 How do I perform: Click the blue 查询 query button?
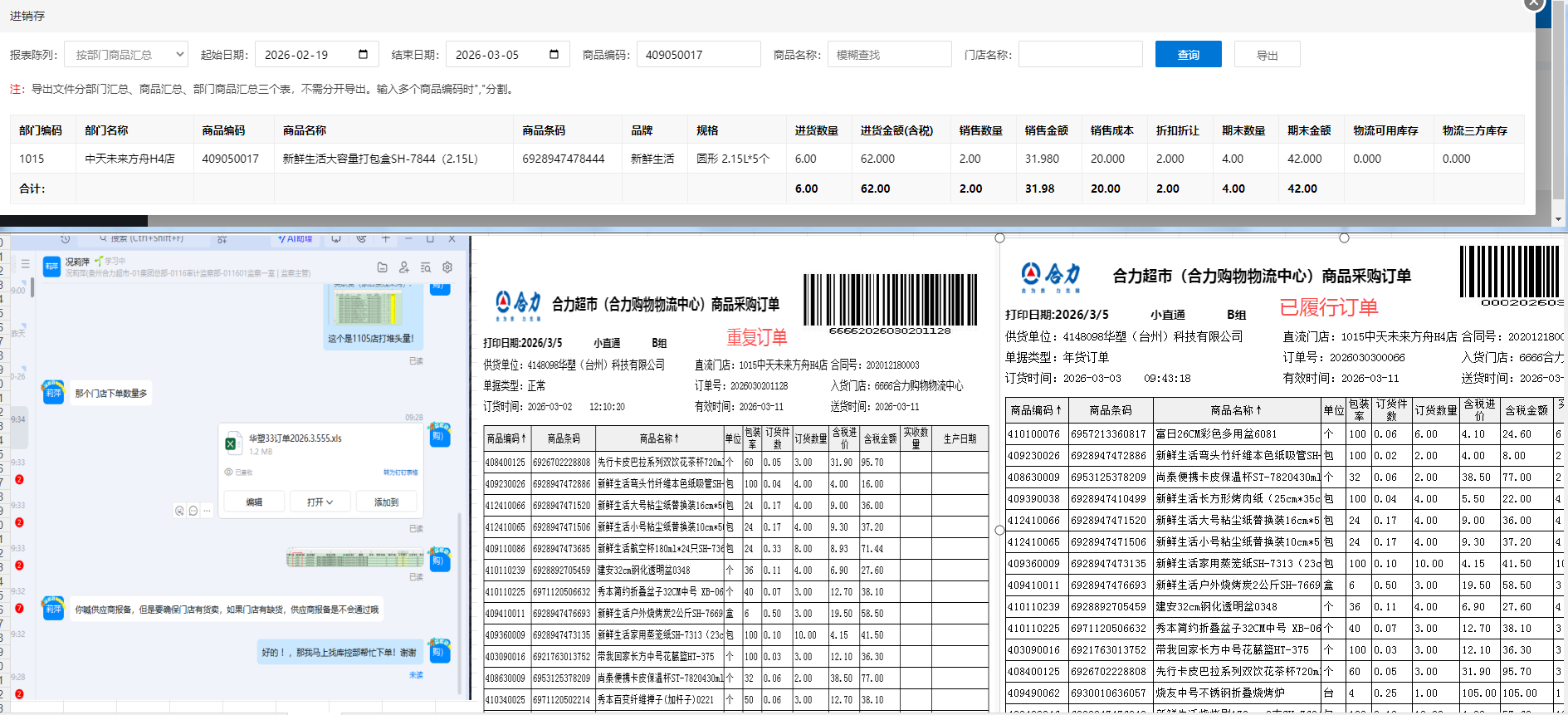pos(1188,55)
